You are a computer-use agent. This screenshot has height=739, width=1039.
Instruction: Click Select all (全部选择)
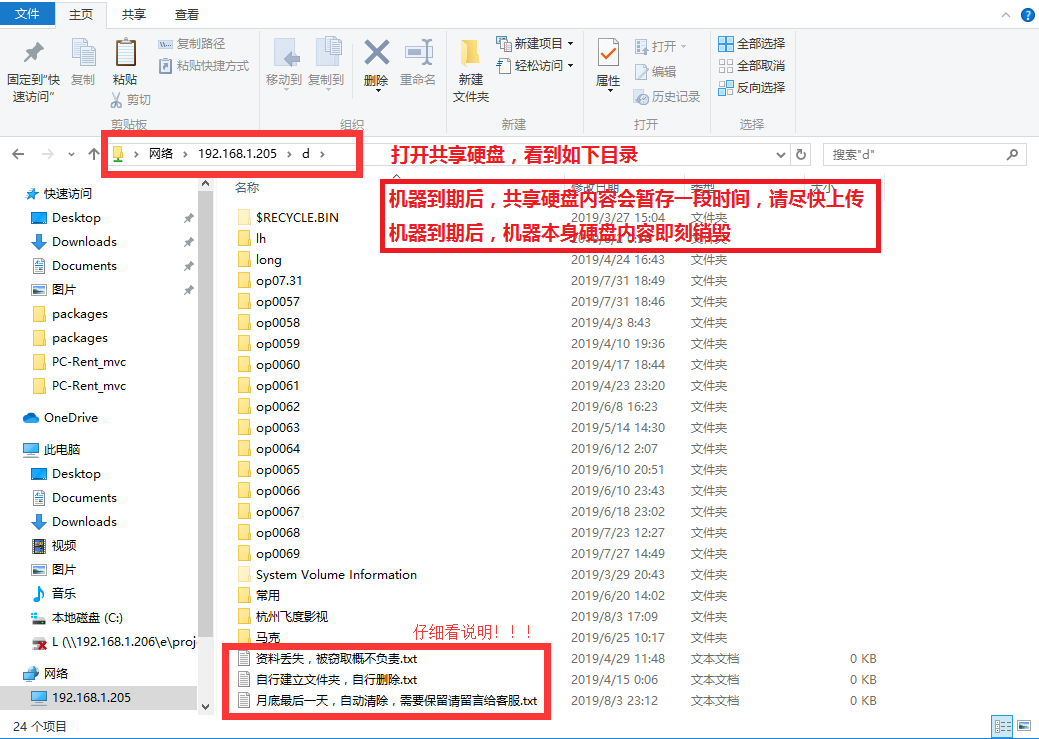click(752, 44)
